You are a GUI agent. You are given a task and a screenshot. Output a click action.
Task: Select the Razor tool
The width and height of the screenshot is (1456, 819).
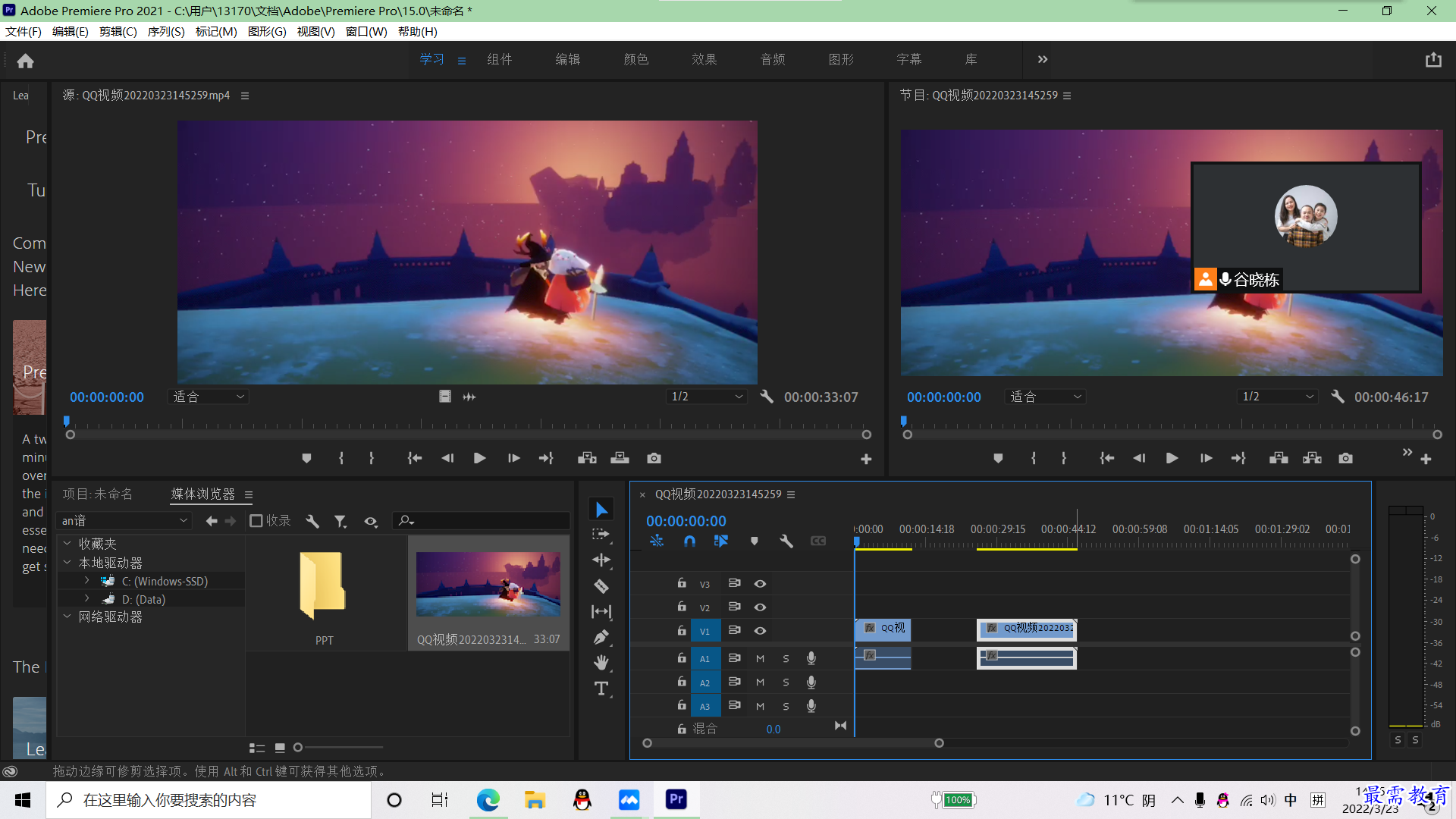click(x=601, y=585)
